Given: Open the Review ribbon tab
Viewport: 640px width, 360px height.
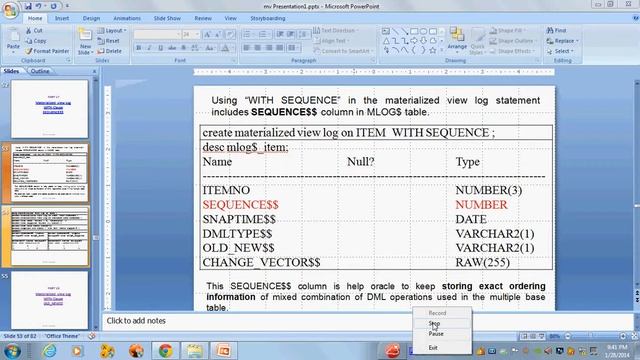Looking at the screenshot, I should tap(203, 18).
